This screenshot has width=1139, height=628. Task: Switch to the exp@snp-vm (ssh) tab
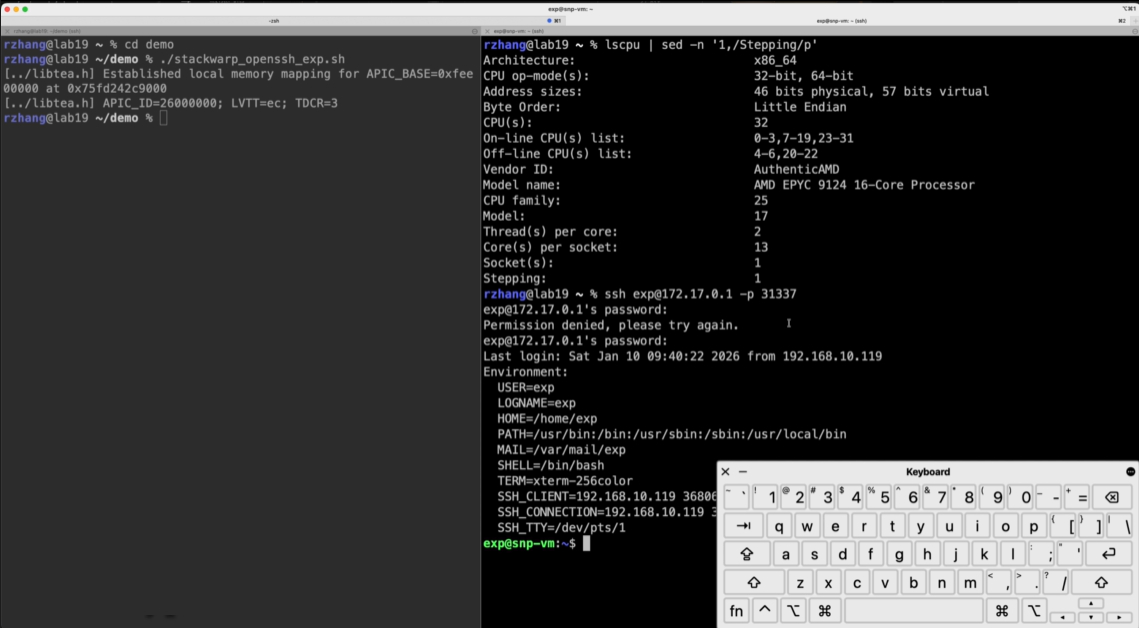coord(842,20)
